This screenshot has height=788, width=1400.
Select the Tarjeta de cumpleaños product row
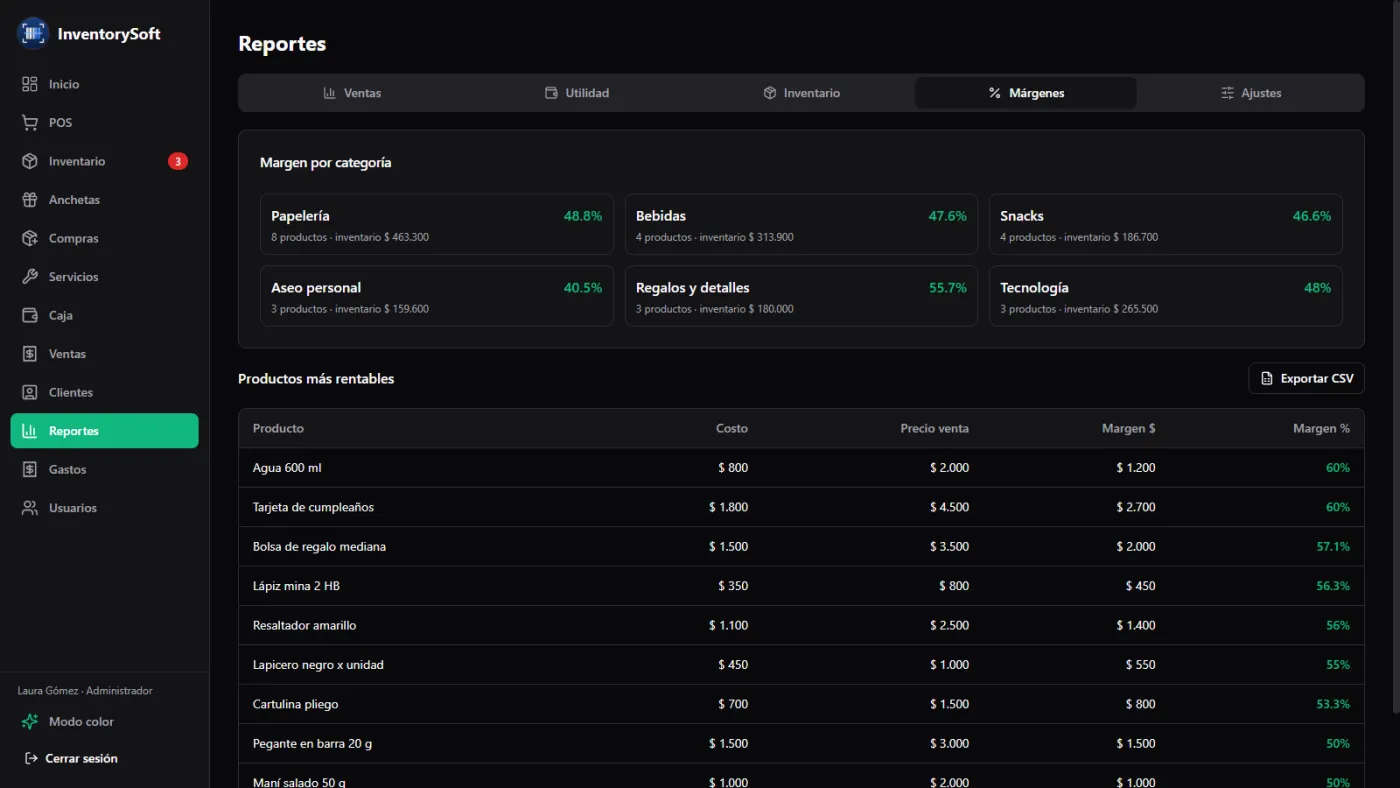coord(801,507)
